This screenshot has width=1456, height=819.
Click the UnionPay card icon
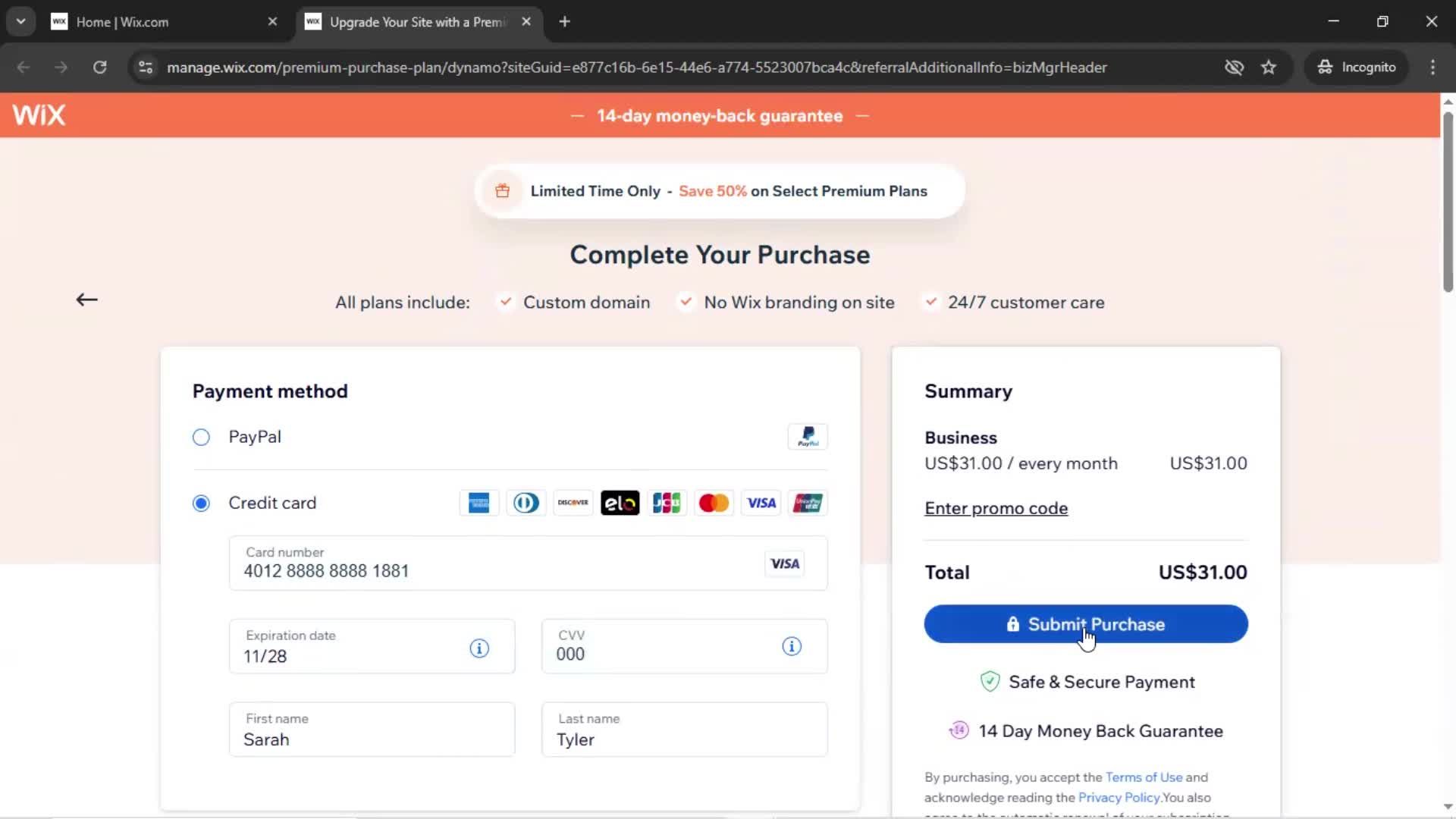point(808,503)
